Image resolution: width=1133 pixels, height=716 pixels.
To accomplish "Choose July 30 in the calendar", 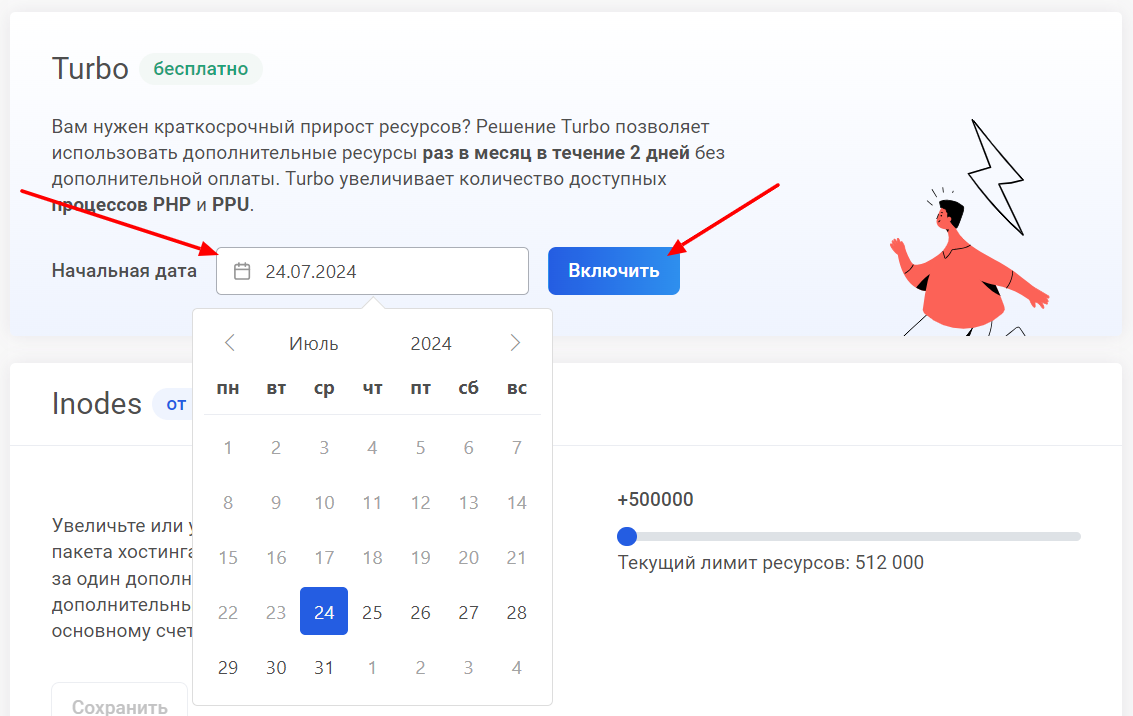I will tap(276, 667).
